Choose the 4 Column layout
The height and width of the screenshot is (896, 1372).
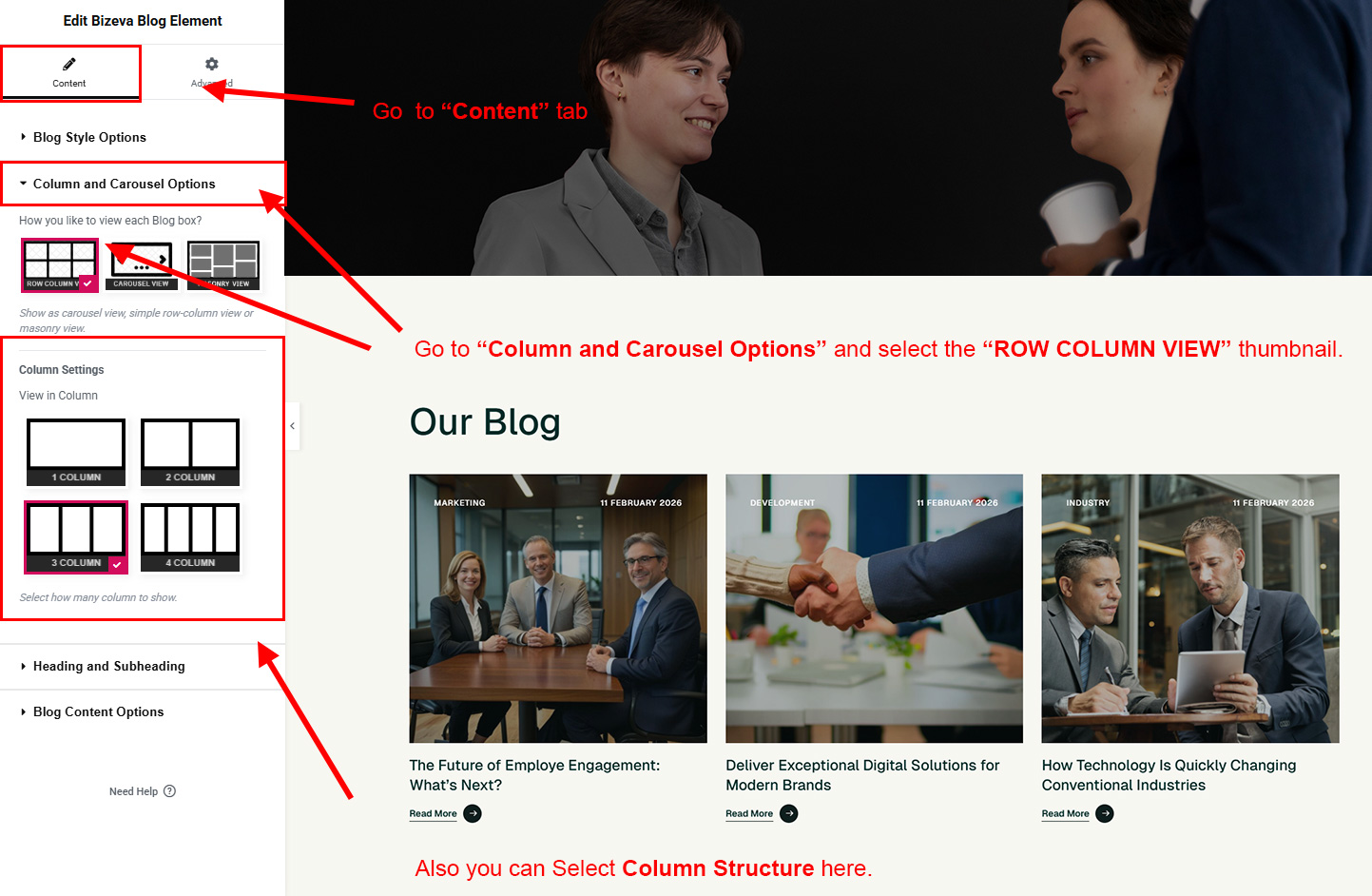(x=190, y=537)
